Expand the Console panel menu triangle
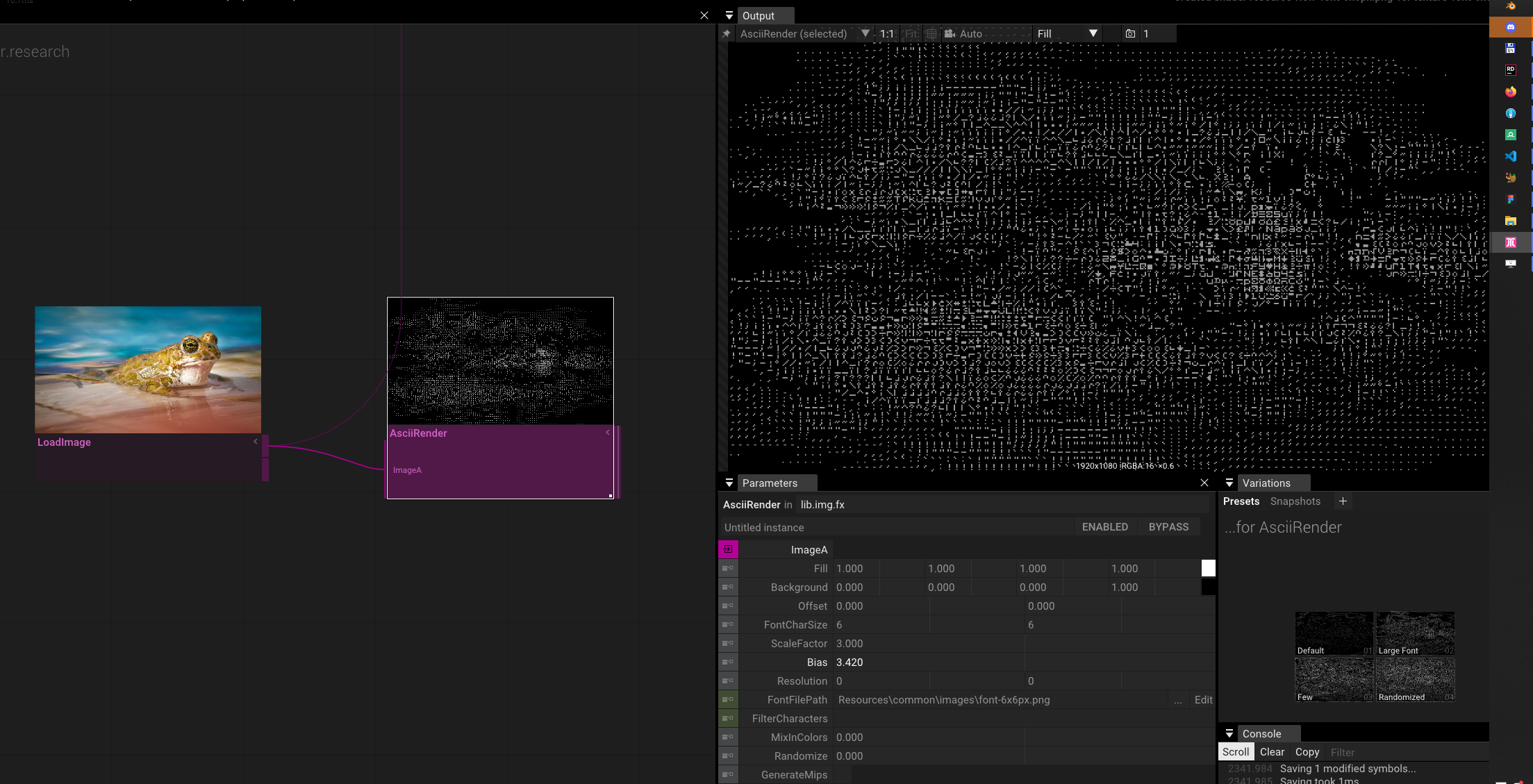The height and width of the screenshot is (784, 1533). point(1229,733)
